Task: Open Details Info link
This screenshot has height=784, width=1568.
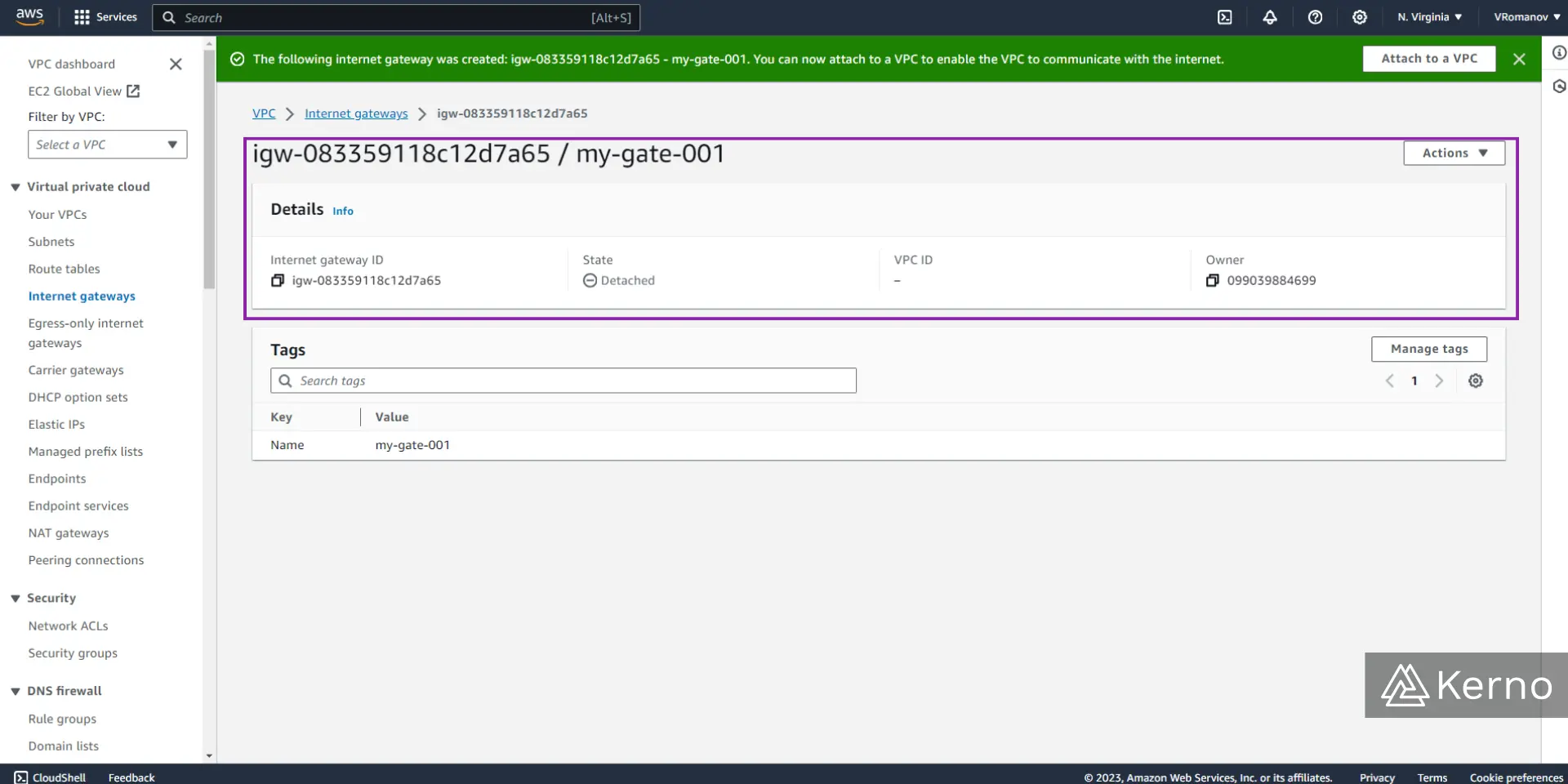Action: click(343, 211)
